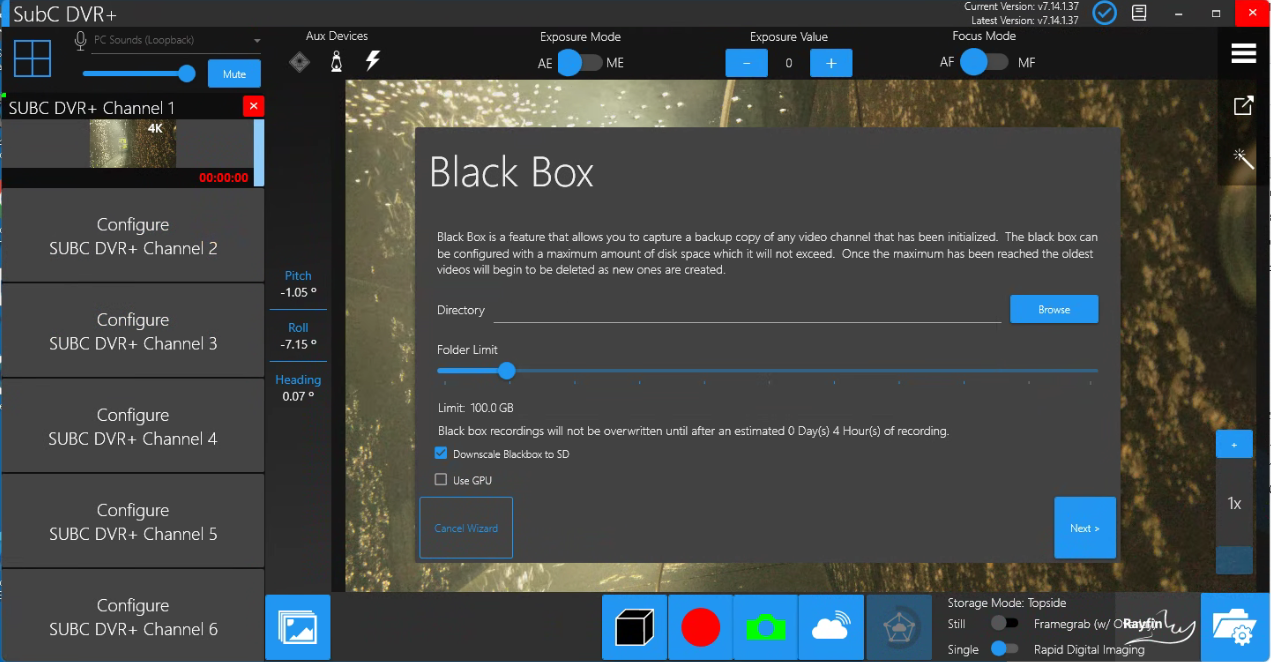Open the hamburger menu

click(x=1243, y=53)
